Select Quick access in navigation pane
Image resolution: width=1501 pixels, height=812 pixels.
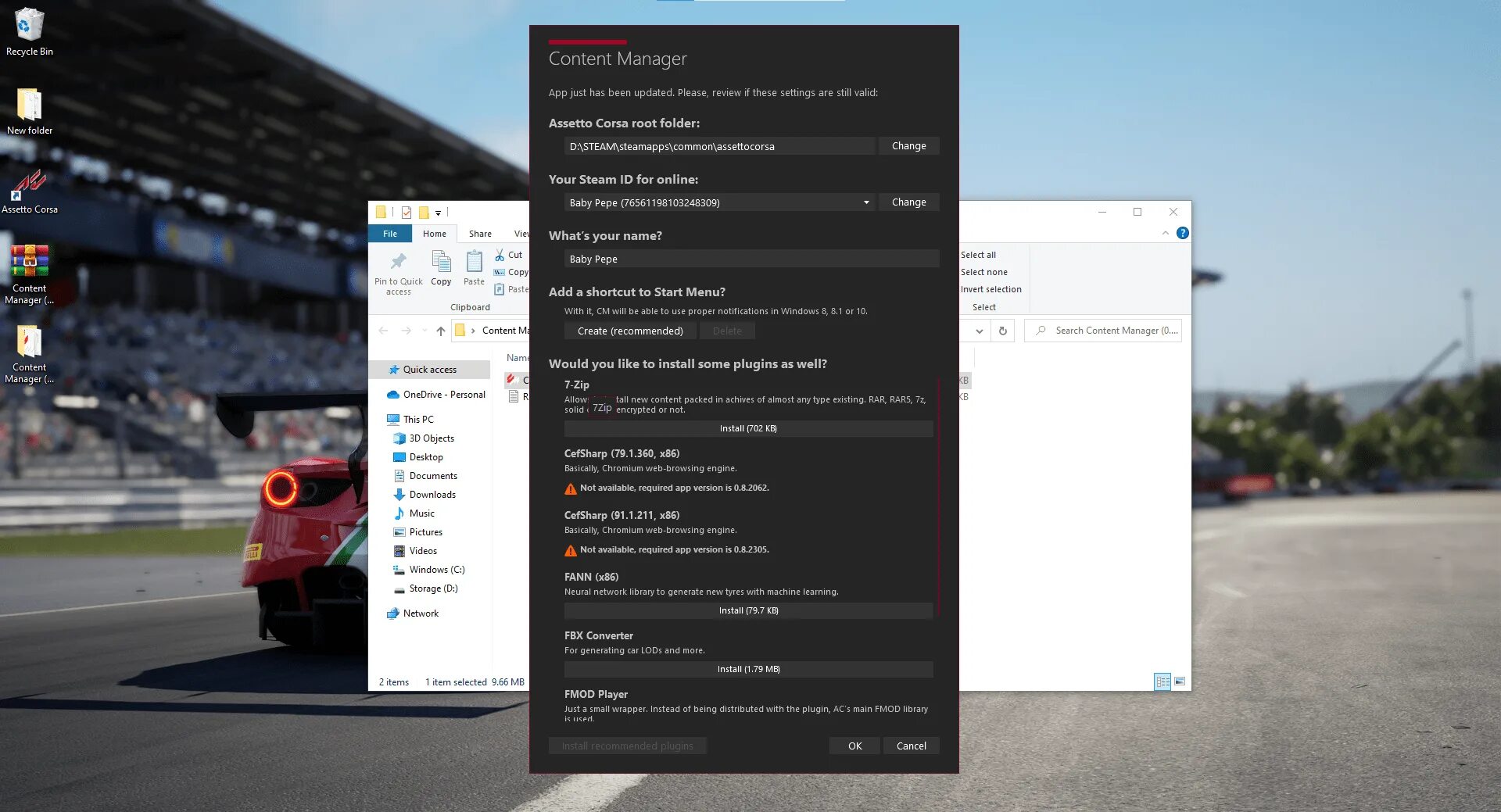[429, 370]
